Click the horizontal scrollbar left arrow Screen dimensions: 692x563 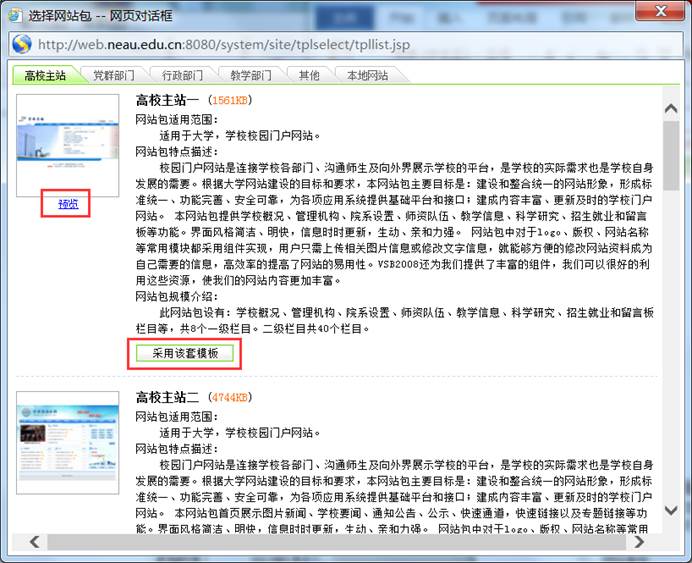(35, 542)
